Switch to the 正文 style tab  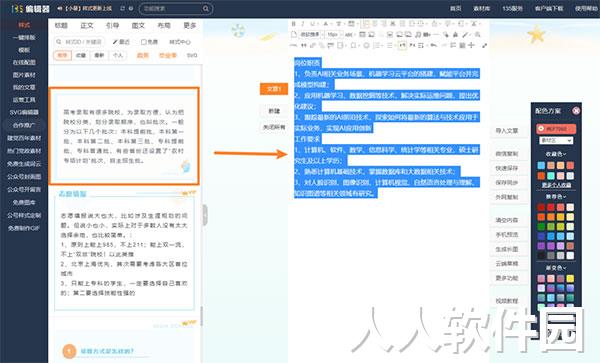87,25
